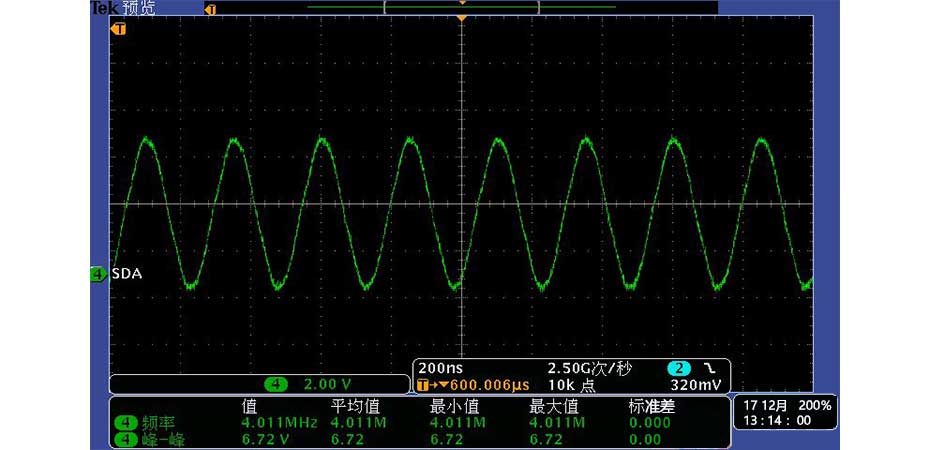The width and height of the screenshot is (930, 450).
Task: Click the orange trigger position marker atop the graticule
Action: pos(461,19)
